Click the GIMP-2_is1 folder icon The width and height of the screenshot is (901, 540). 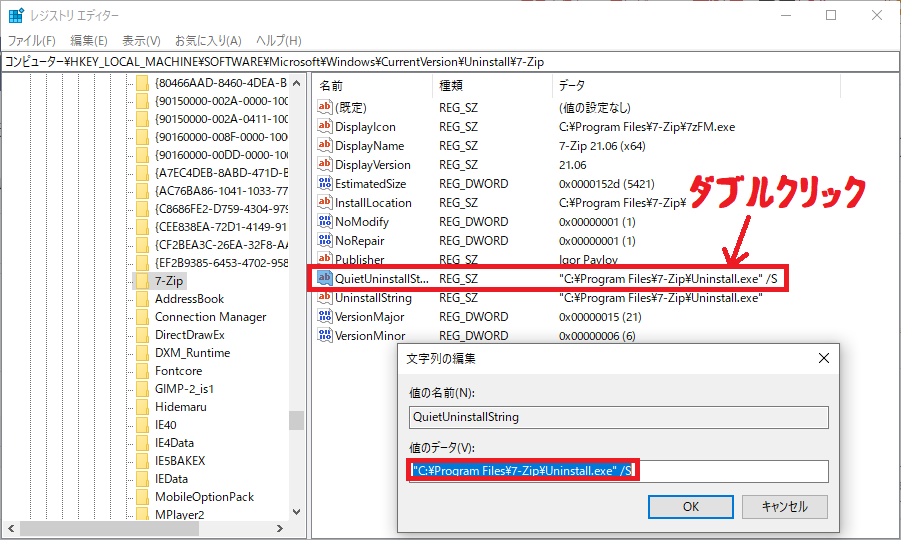(x=142, y=389)
